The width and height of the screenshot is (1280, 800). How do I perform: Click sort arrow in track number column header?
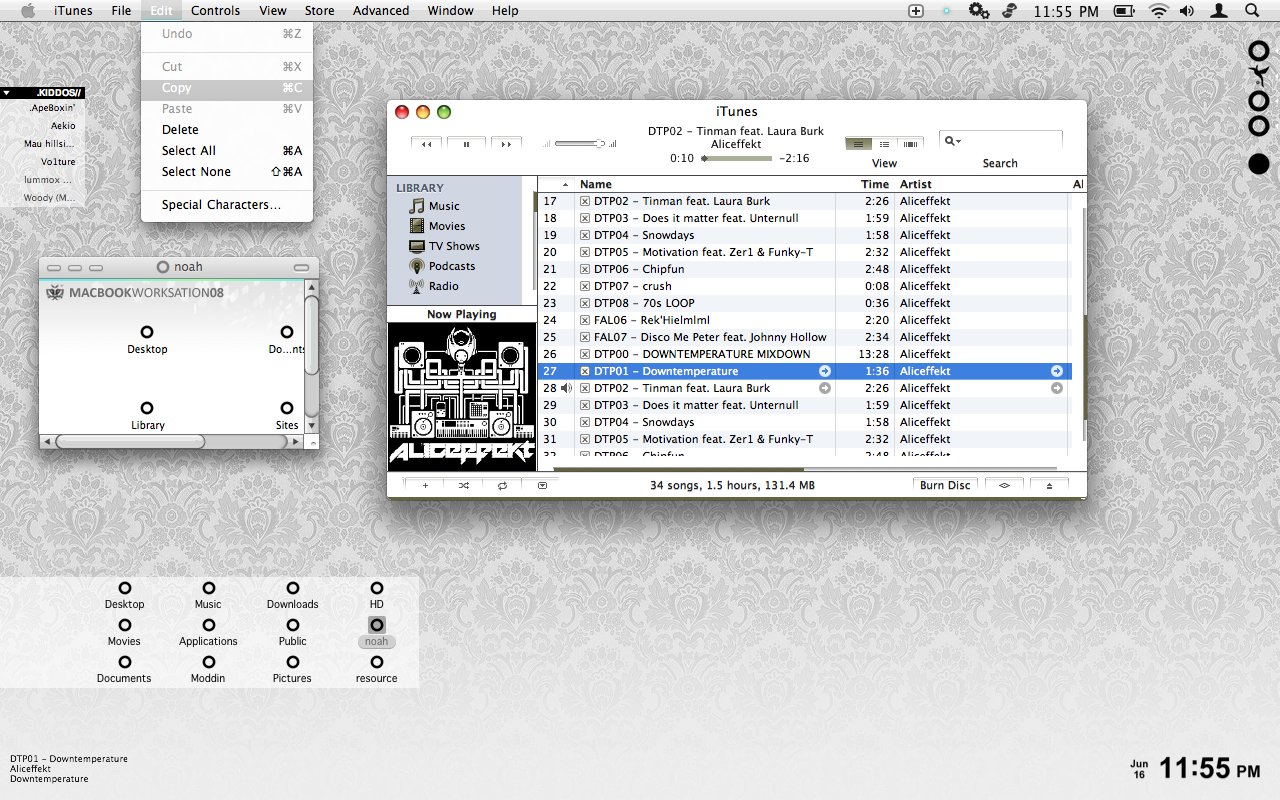point(565,184)
